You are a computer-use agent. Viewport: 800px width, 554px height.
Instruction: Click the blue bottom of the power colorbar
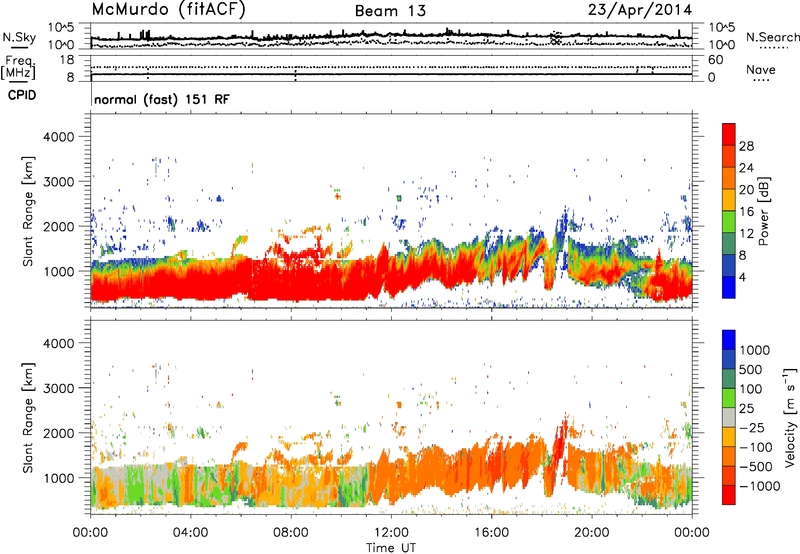click(729, 287)
